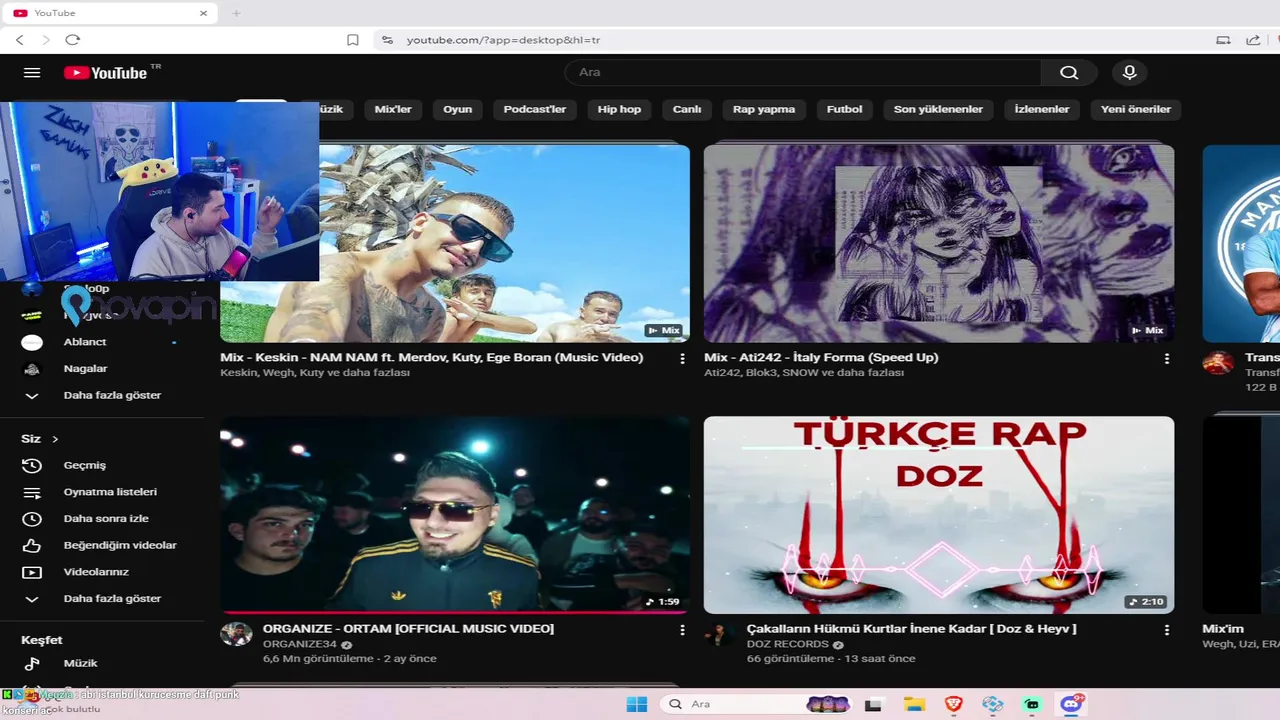The height and width of the screenshot is (720, 1280).
Task: Select the Son yüklenenler filter chip
Action: [938, 109]
